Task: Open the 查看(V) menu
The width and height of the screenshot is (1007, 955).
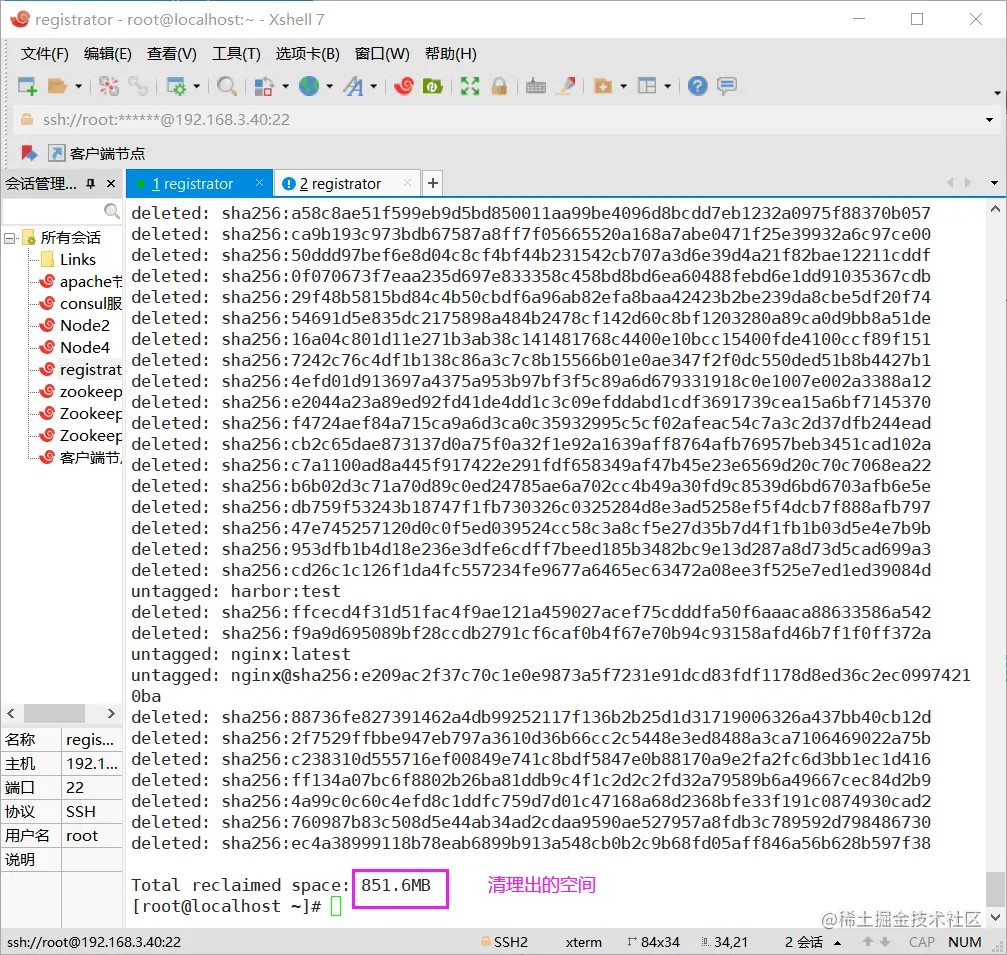Action: 171,54
